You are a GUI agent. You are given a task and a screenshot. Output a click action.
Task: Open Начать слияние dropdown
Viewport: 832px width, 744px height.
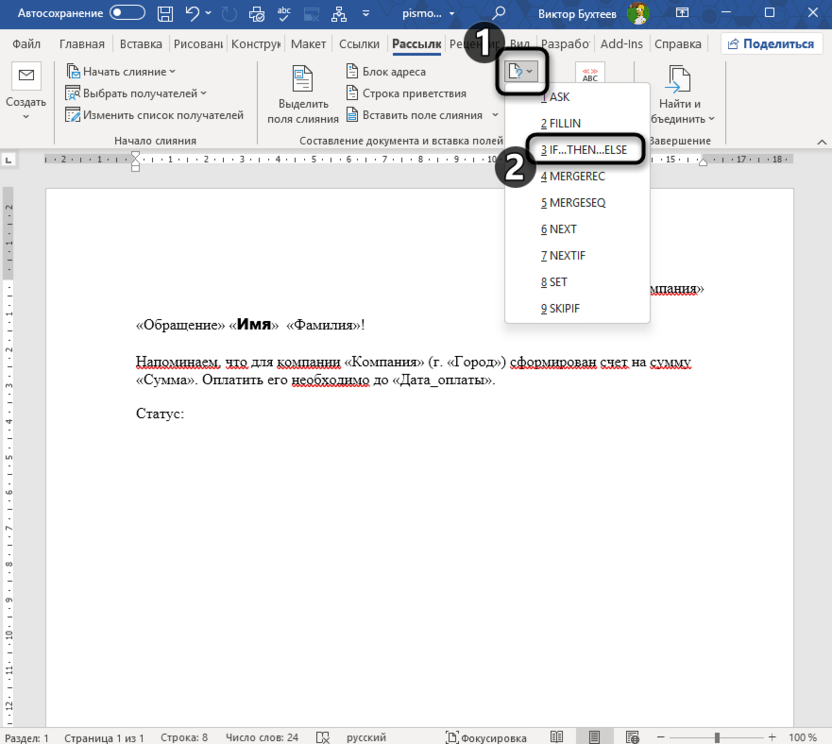click(121, 72)
